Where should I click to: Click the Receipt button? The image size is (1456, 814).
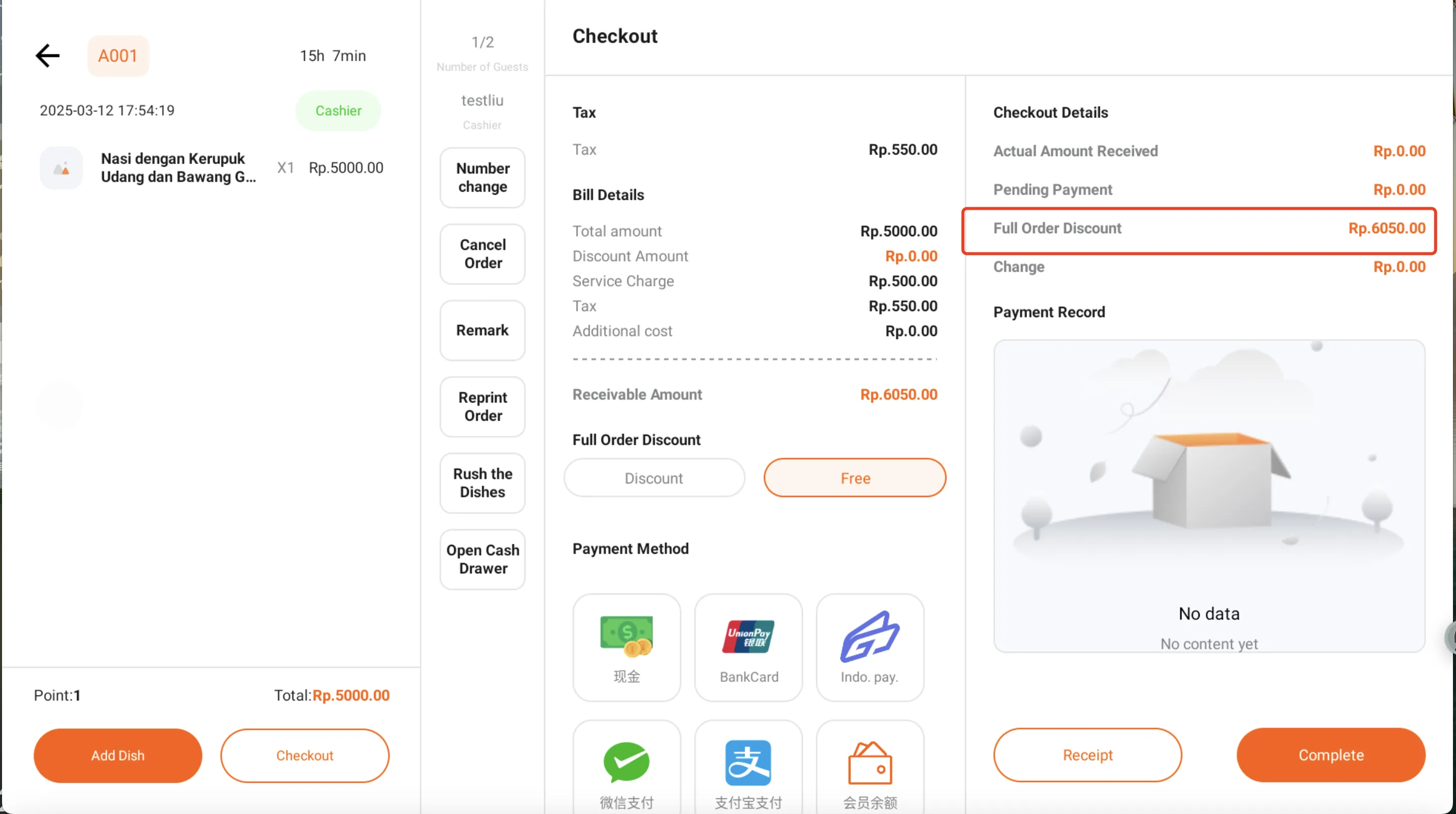coord(1088,755)
